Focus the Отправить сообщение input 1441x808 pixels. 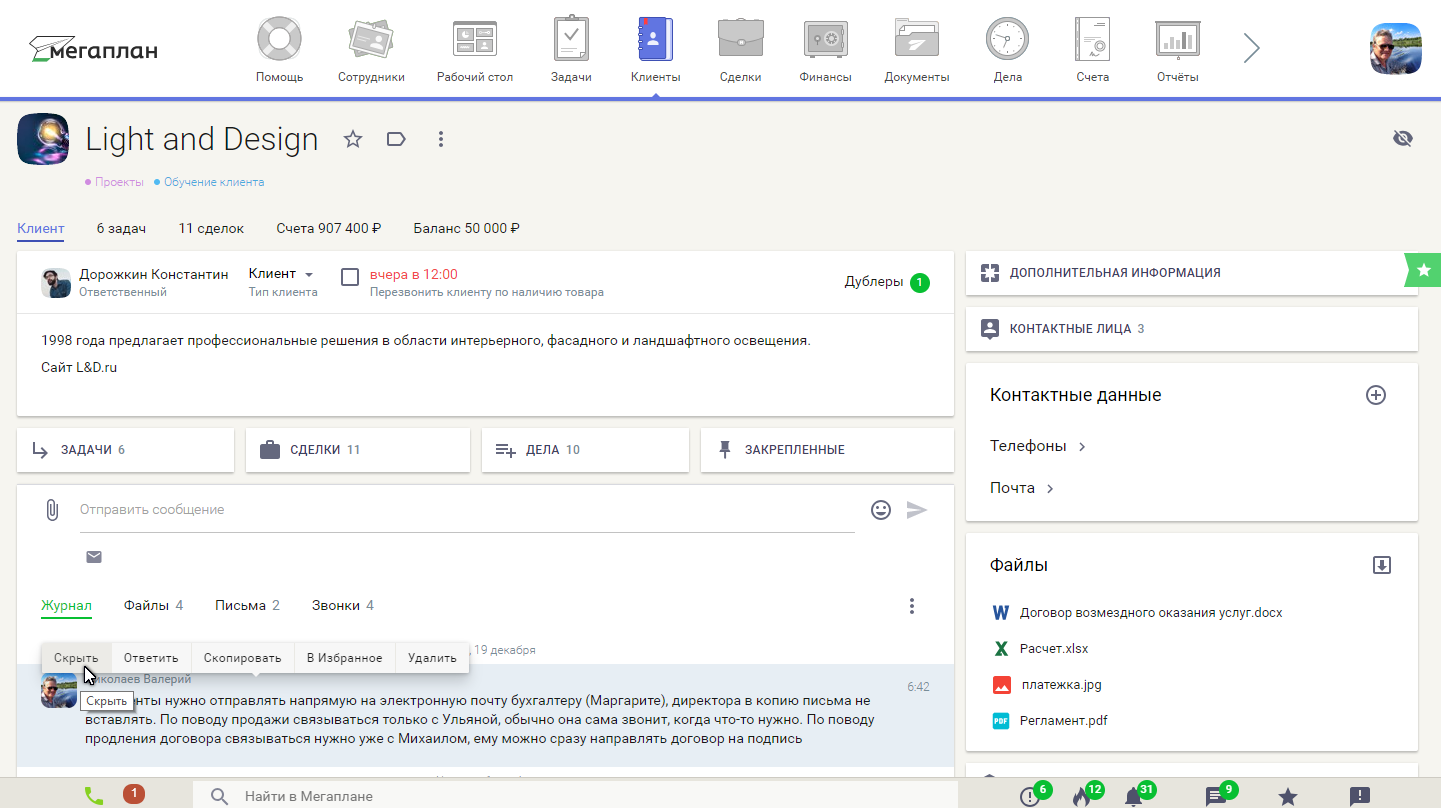(467, 510)
